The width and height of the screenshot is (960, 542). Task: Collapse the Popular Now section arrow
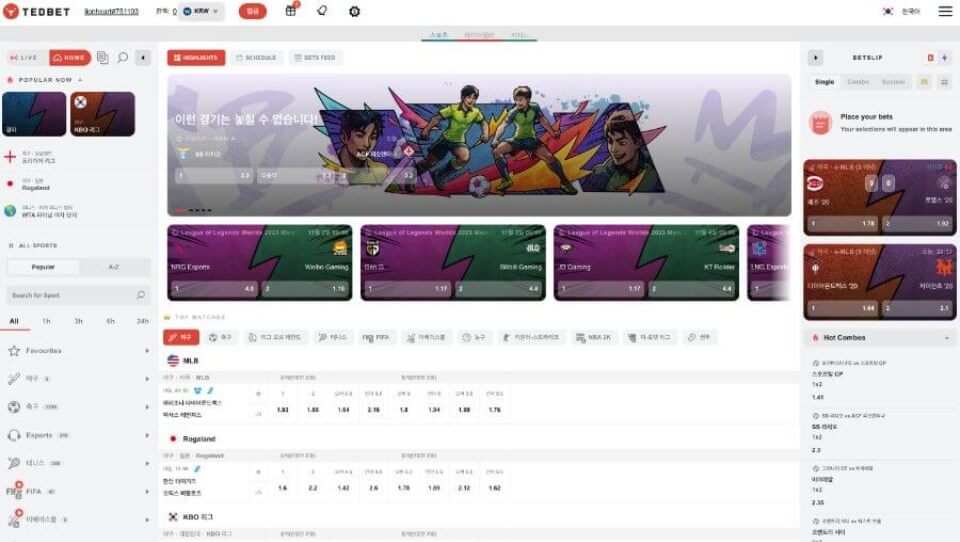click(80, 80)
